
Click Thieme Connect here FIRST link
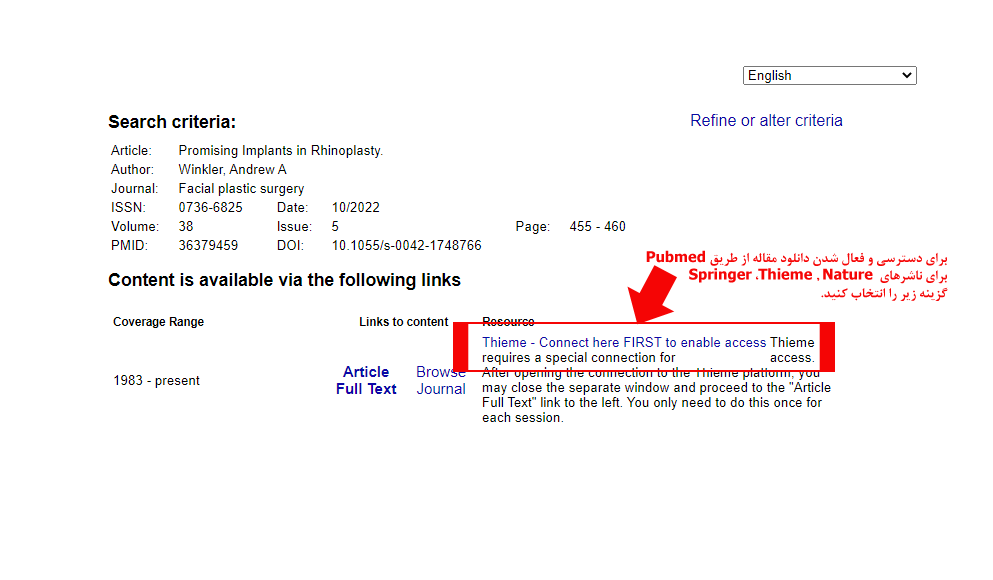(x=624, y=342)
